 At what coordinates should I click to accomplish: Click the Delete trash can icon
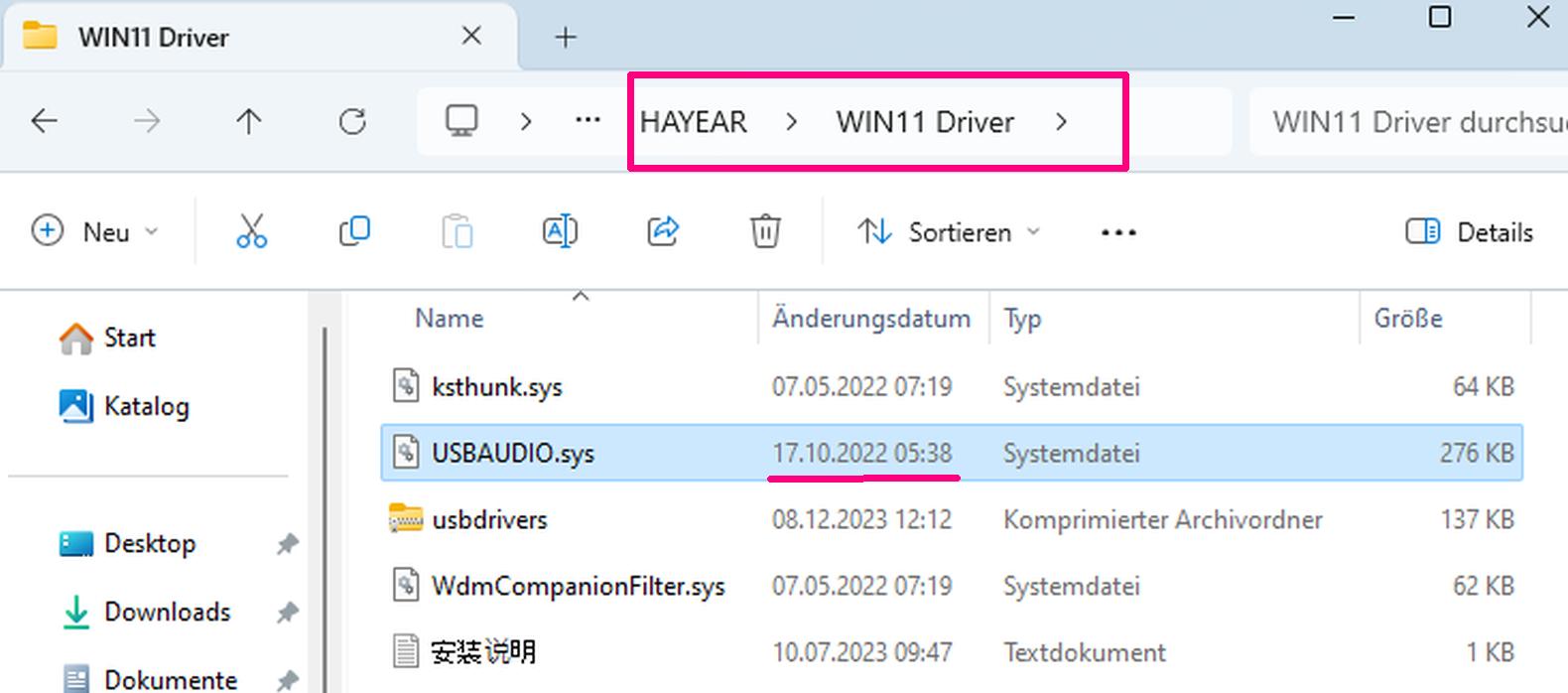click(x=764, y=231)
